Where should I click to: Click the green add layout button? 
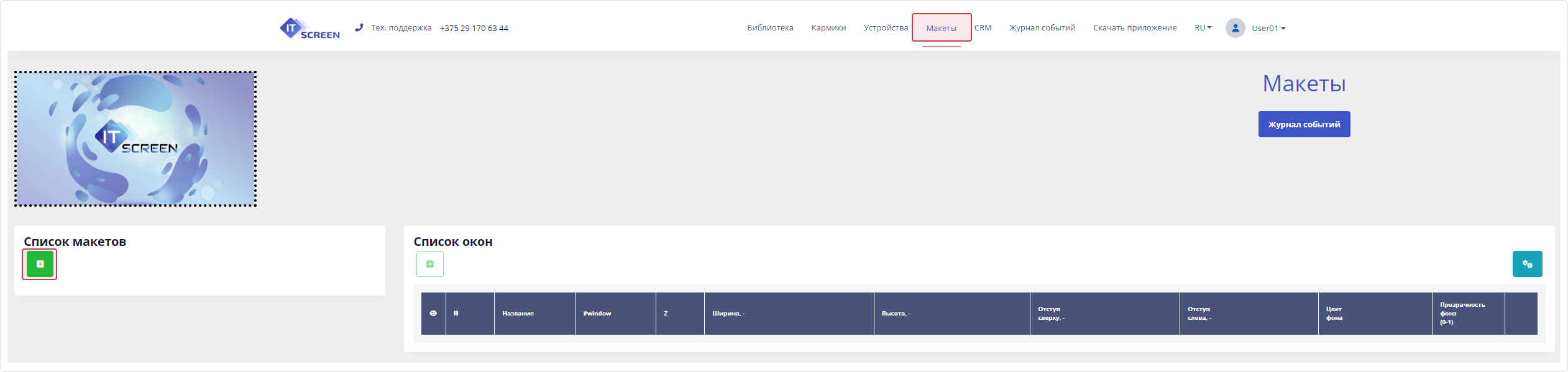click(40, 265)
